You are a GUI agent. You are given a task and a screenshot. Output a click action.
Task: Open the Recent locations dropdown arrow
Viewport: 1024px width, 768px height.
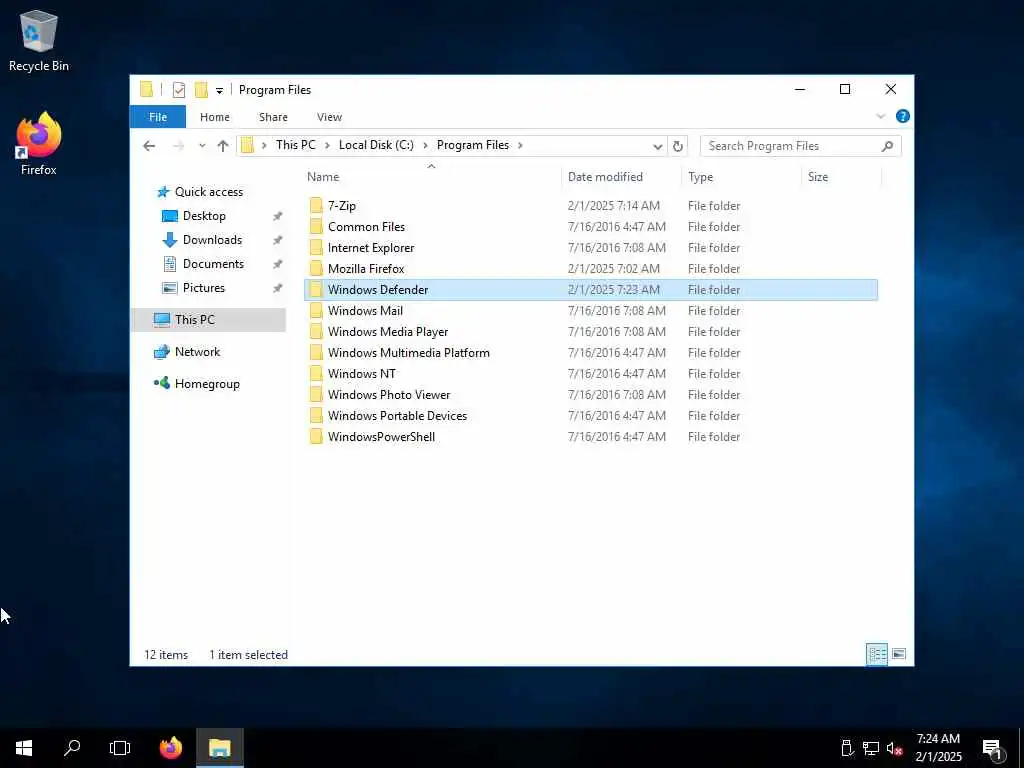point(202,146)
